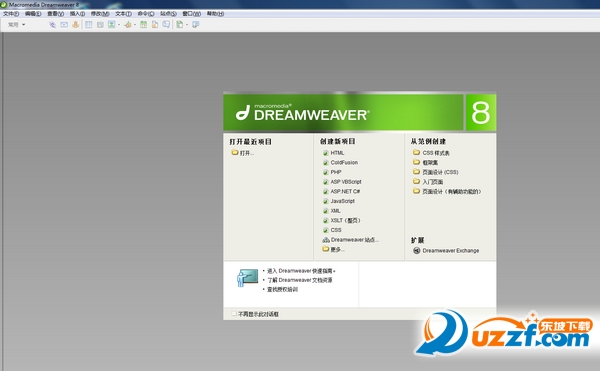
Task: Click the Comment speech bubble icon
Action: point(166,24)
